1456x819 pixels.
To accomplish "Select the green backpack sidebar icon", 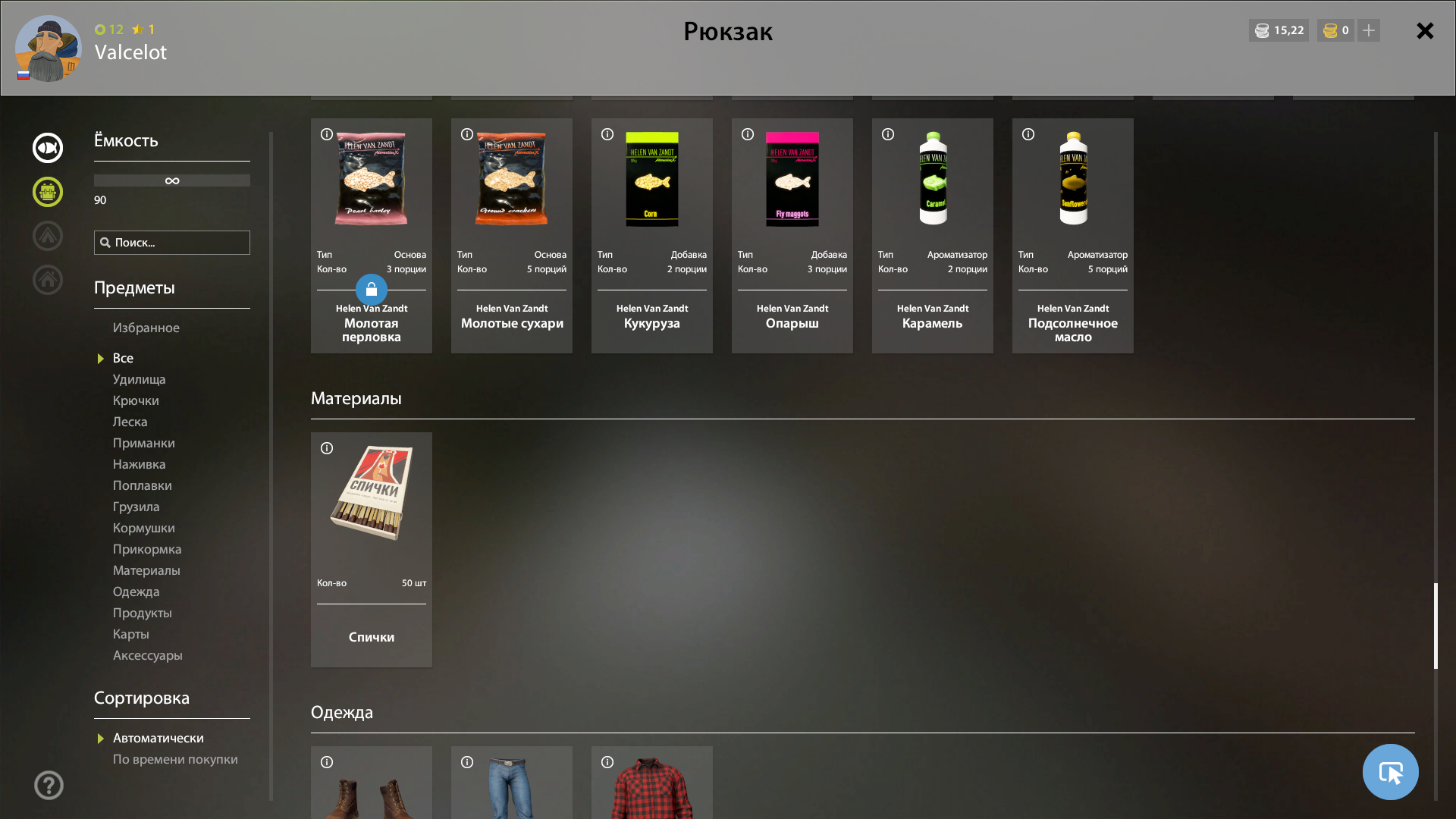I will [x=48, y=192].
